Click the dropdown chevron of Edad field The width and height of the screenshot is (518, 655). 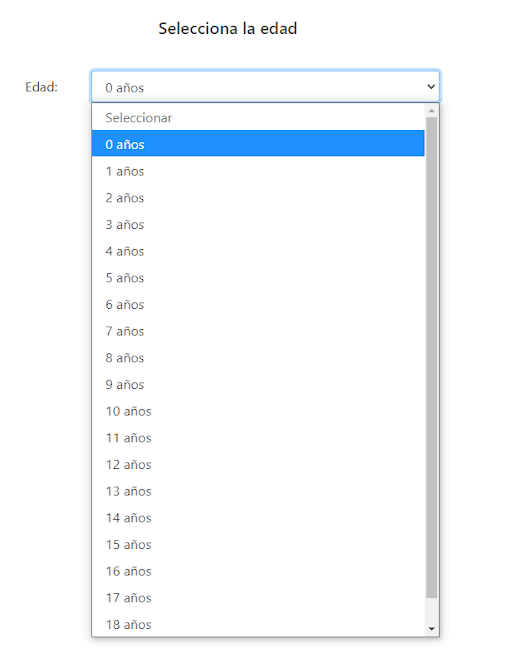click(x=431, y=86)
